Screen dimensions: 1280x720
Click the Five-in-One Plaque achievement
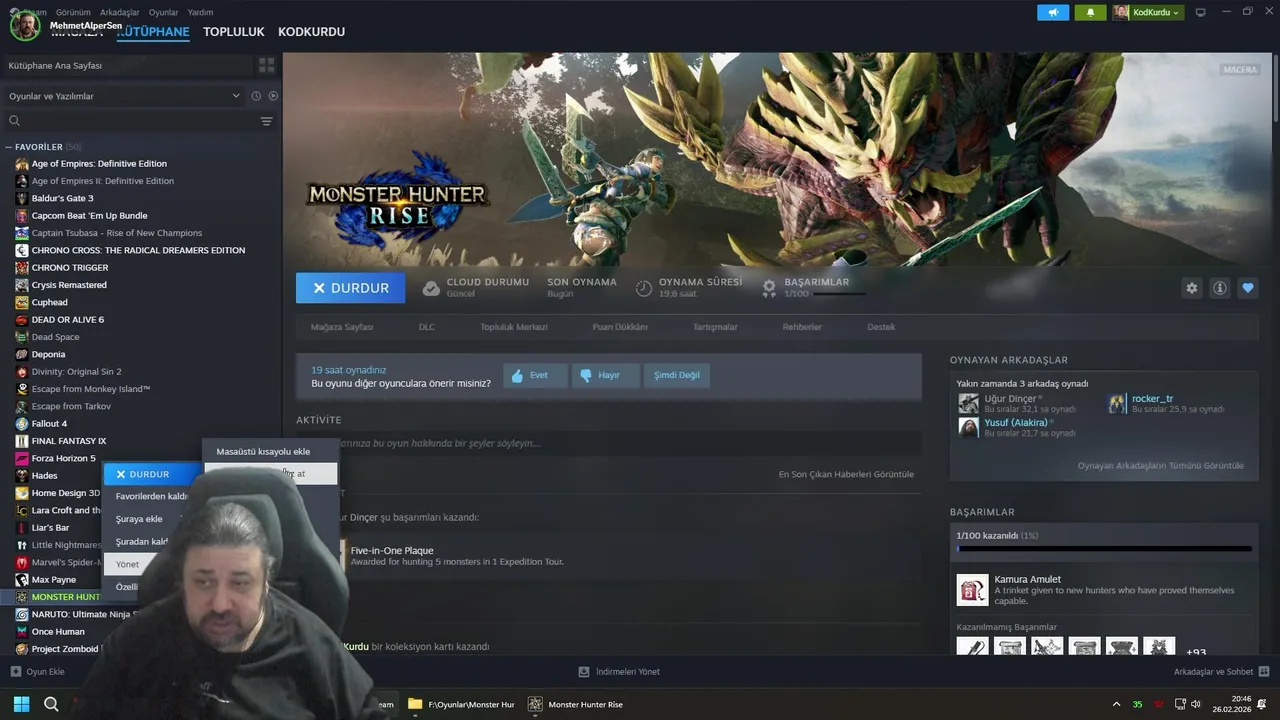coord(392,550)
